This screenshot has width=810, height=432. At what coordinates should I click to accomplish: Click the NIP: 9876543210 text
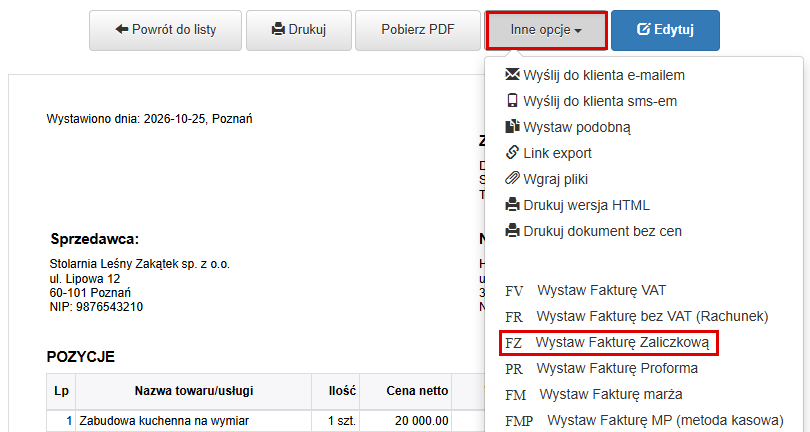[96, 307]
